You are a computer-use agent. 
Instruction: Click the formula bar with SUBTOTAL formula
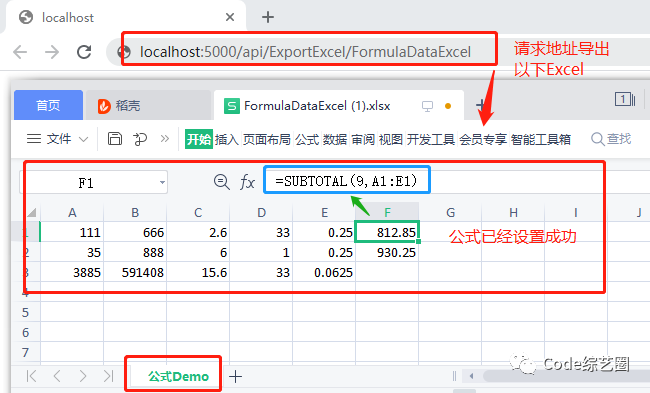[x=347, y=181]
